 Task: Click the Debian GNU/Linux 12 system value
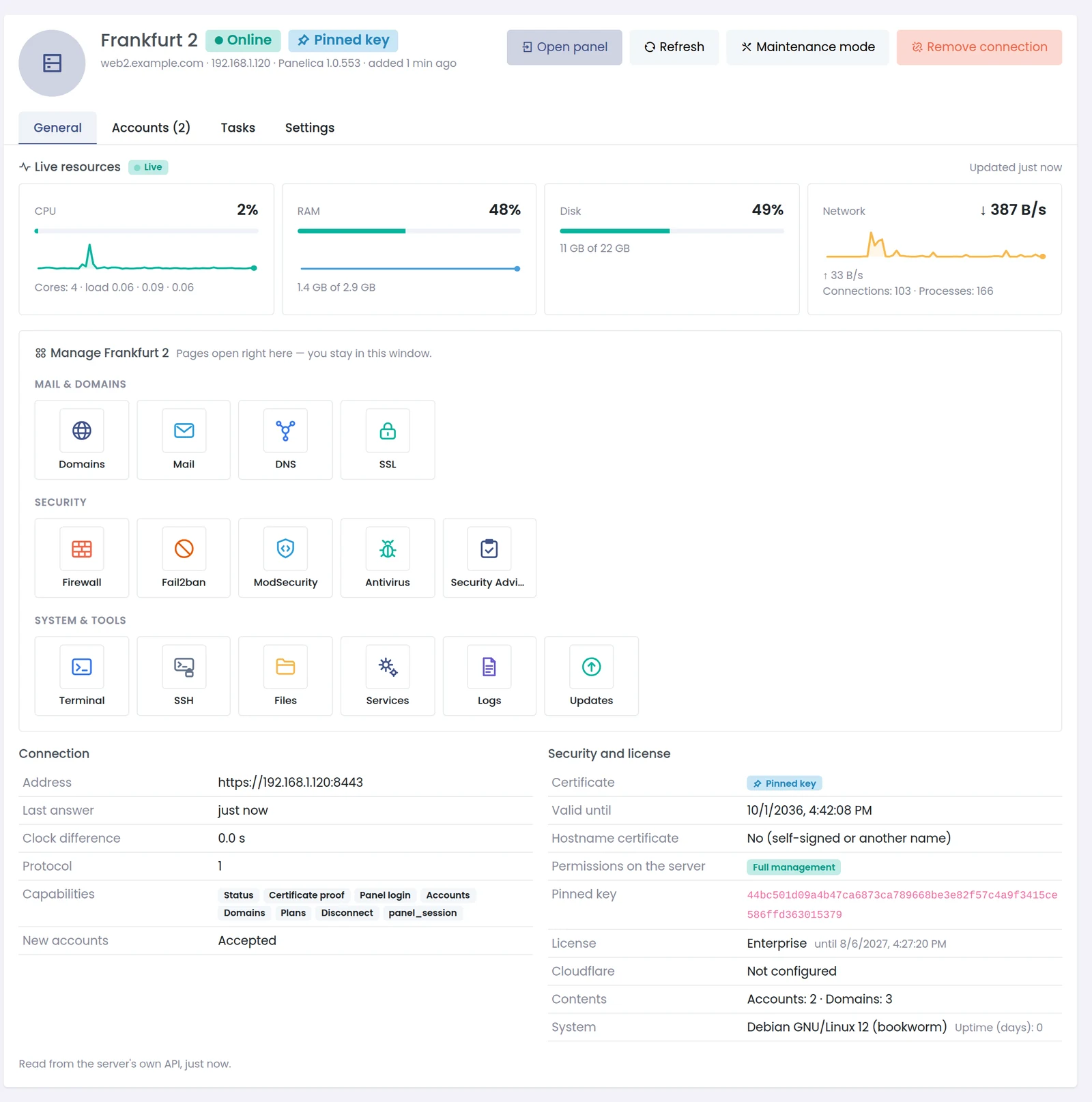point(847,1027)
